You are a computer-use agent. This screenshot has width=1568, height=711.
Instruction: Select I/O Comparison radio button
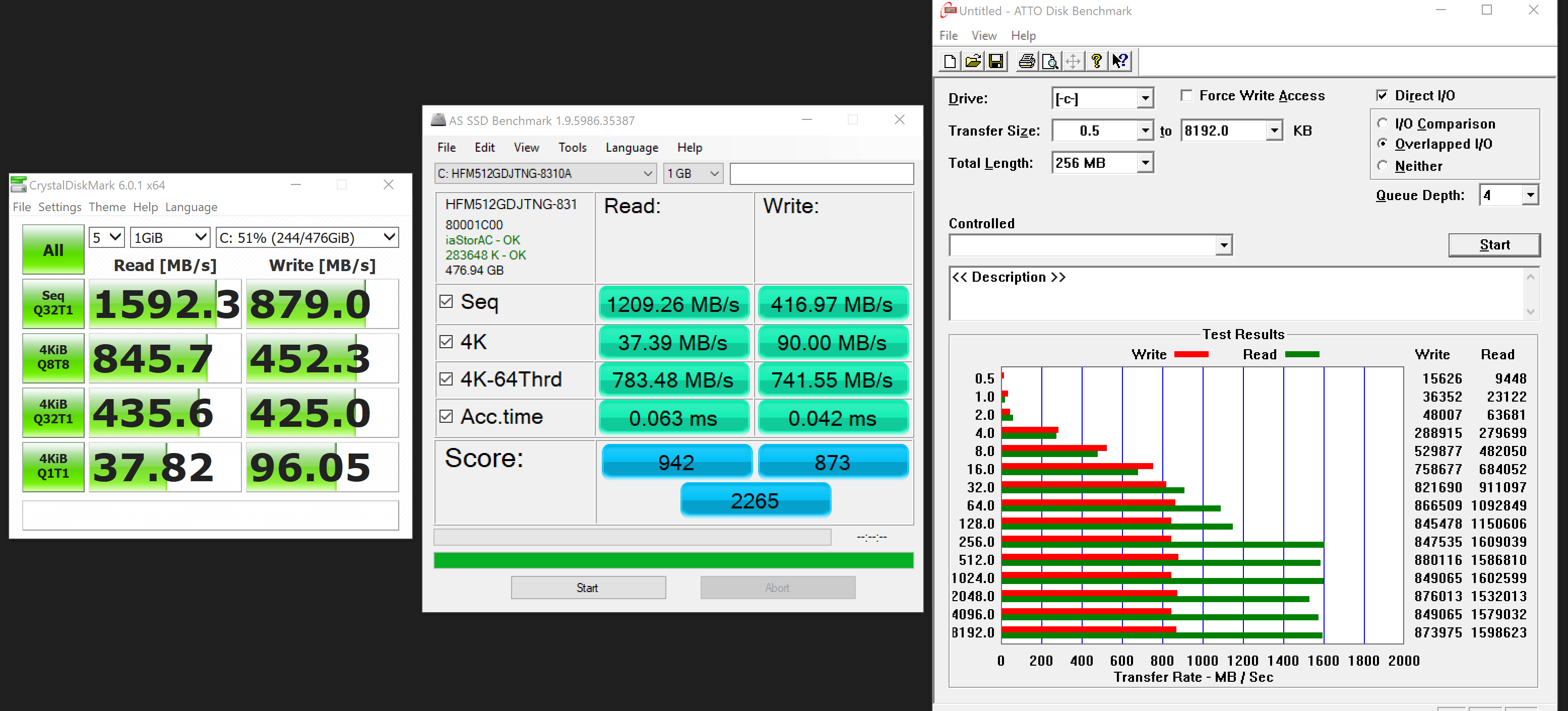tap(1383, 123)
